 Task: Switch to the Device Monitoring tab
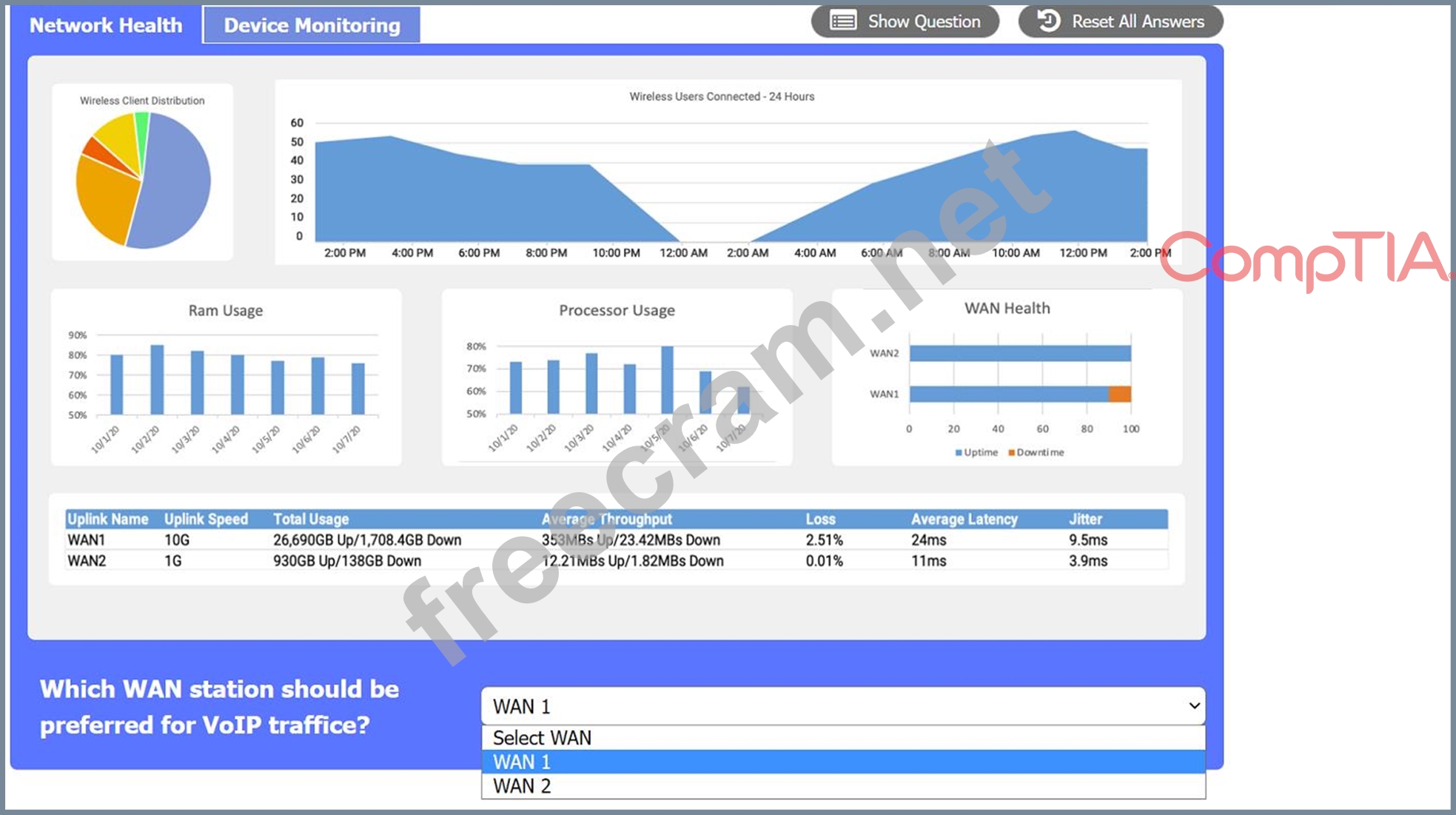point(312,25)
